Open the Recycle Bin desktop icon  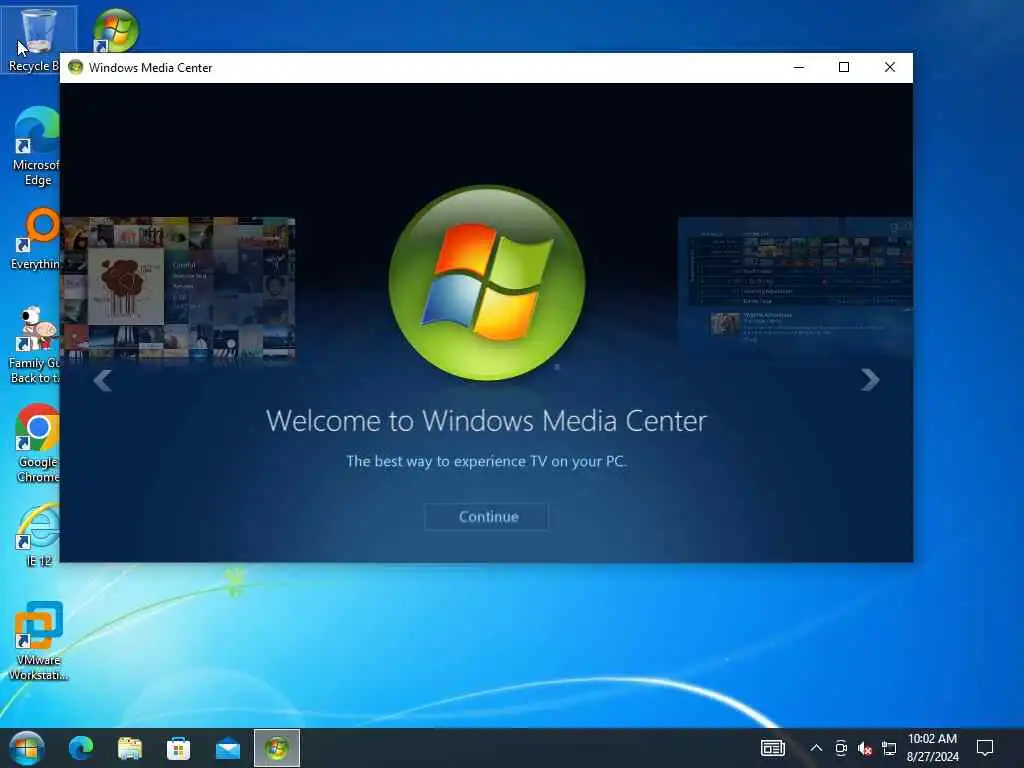point(38,40)
